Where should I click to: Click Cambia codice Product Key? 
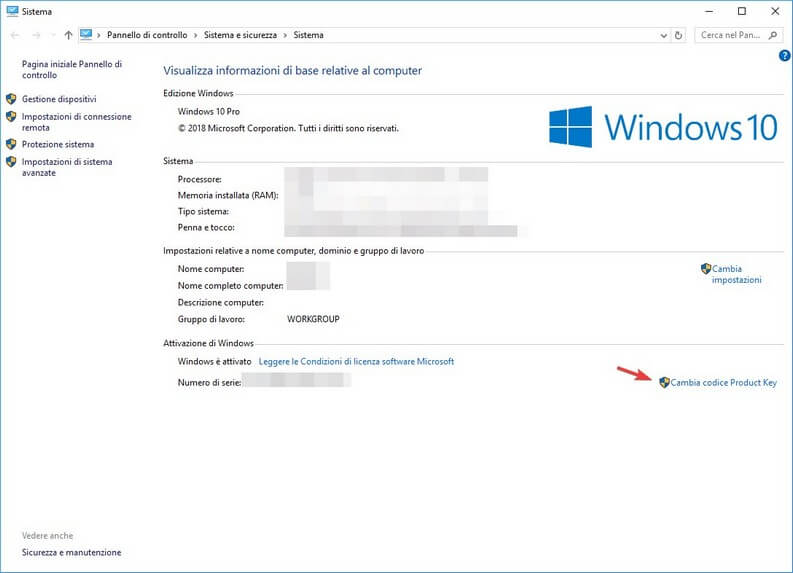(724, 382)
